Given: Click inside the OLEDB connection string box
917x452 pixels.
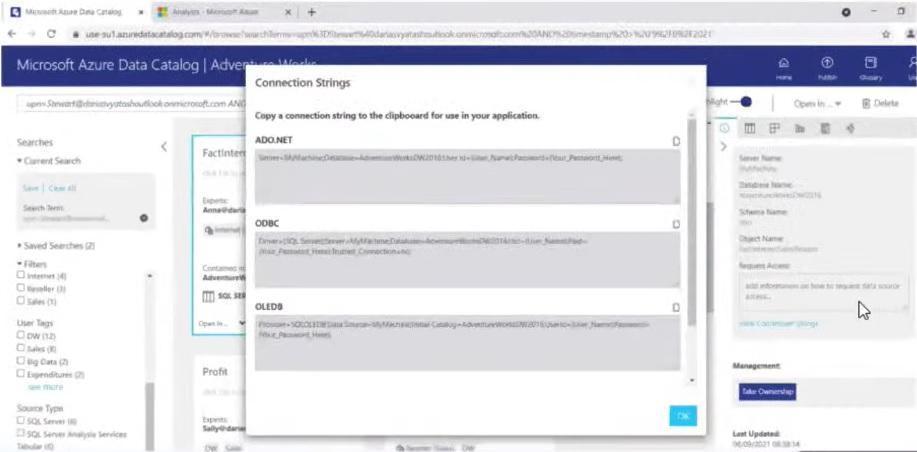Looking at the screenshot, I should point(467,343).
